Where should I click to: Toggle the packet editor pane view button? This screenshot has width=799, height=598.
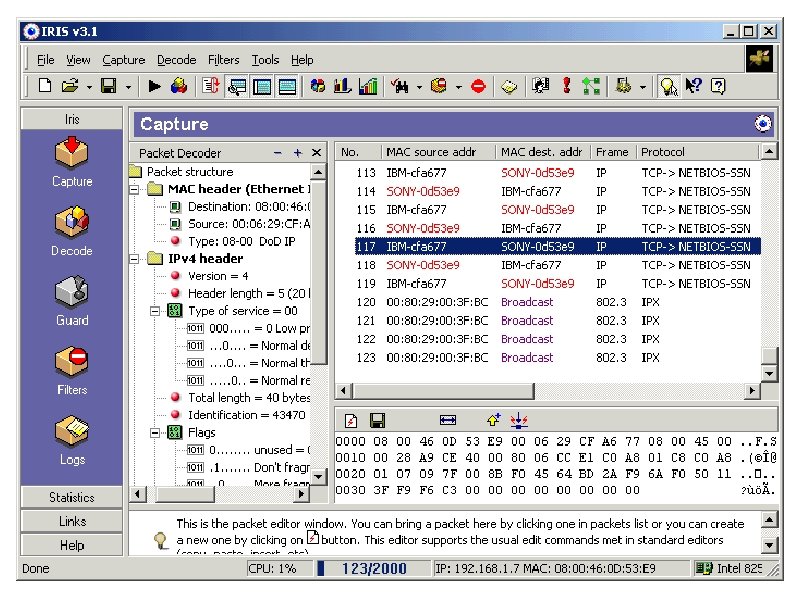click(287, 86)
